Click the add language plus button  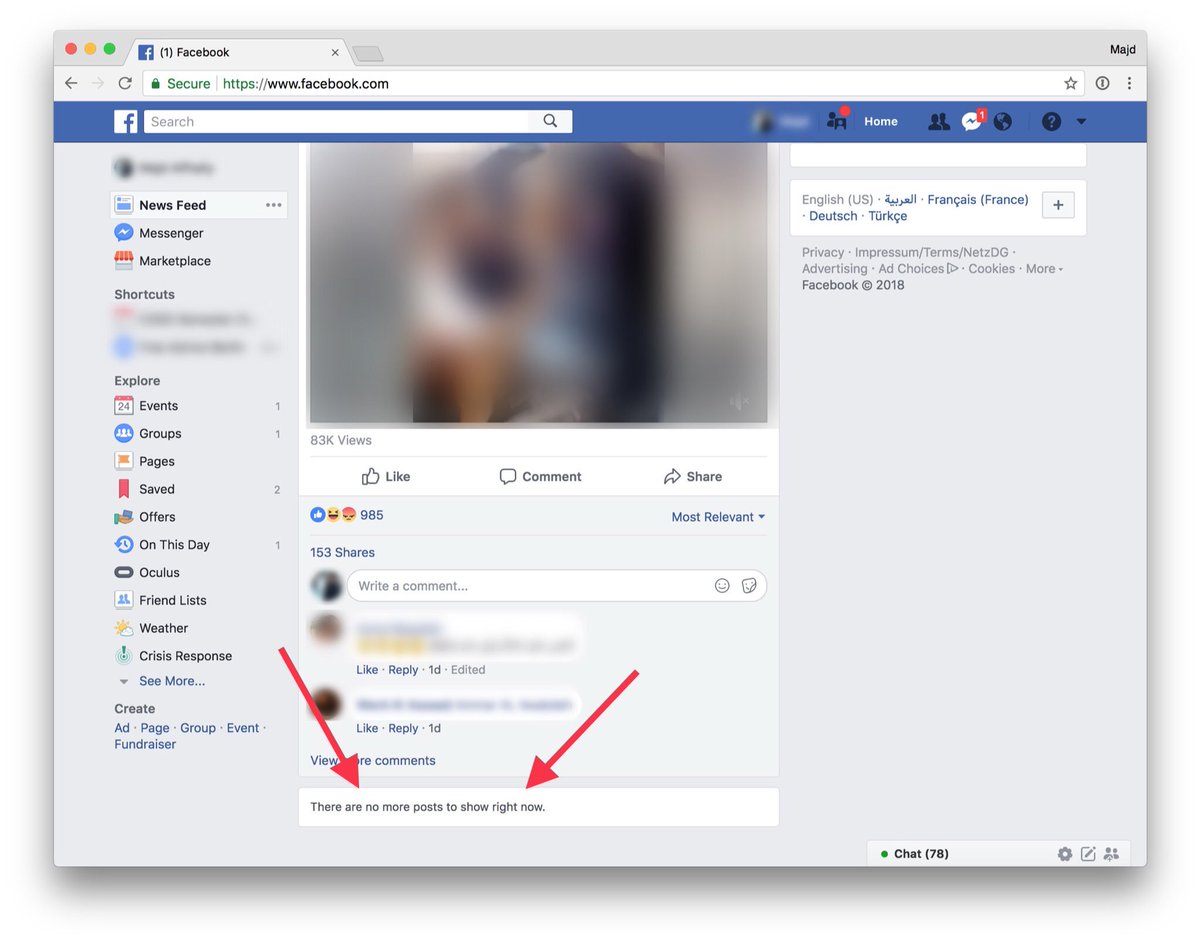coord(1058,205)
